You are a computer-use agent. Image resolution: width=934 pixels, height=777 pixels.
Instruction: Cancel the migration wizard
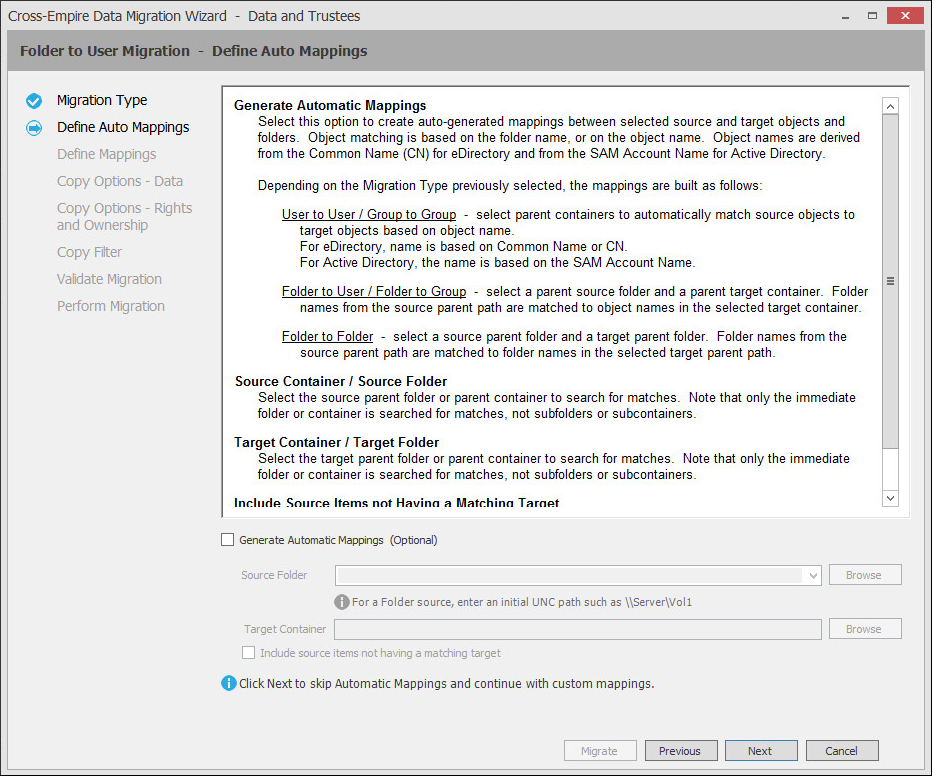842,751
